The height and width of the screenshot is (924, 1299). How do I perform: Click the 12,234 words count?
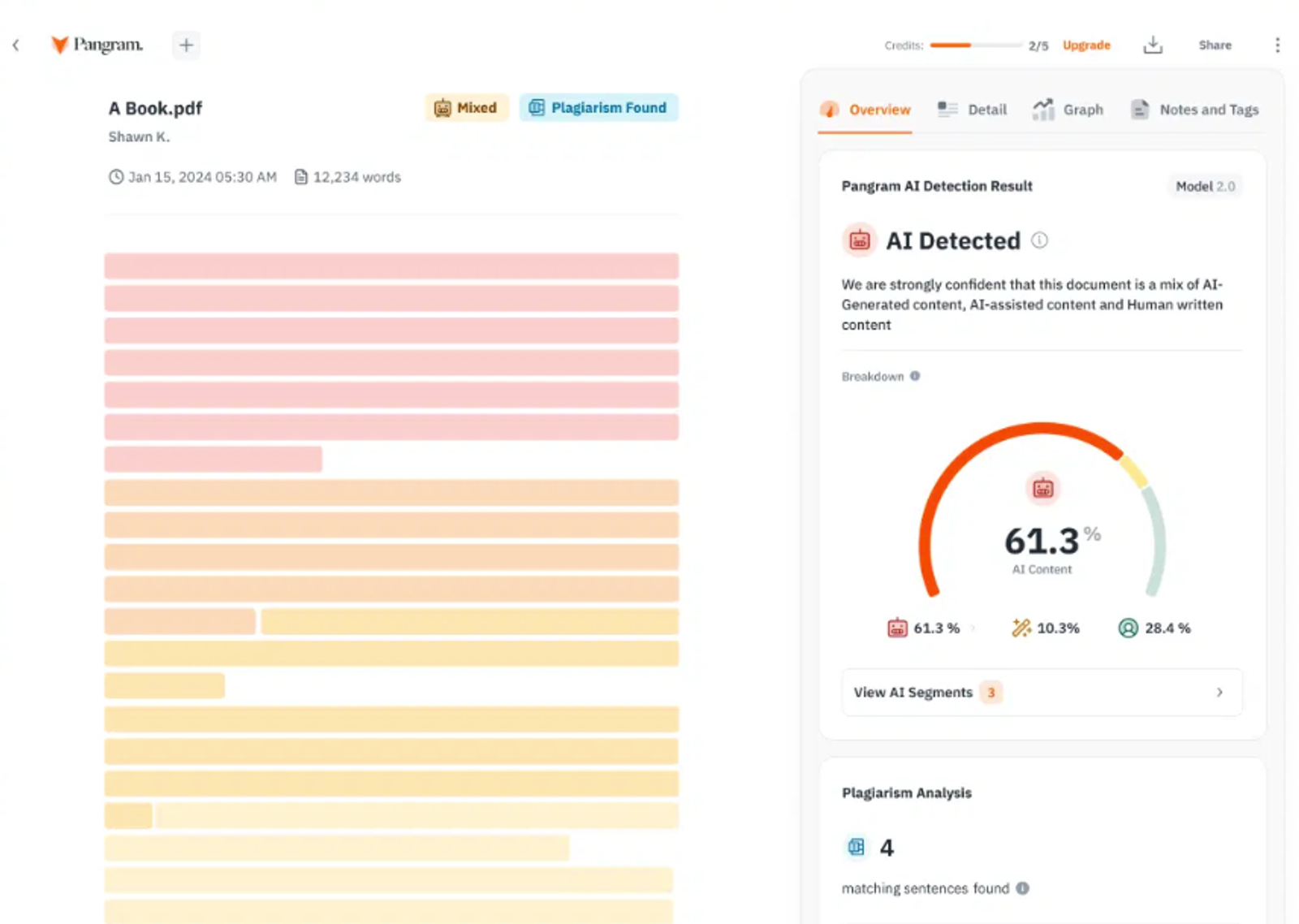pos(357,177)
